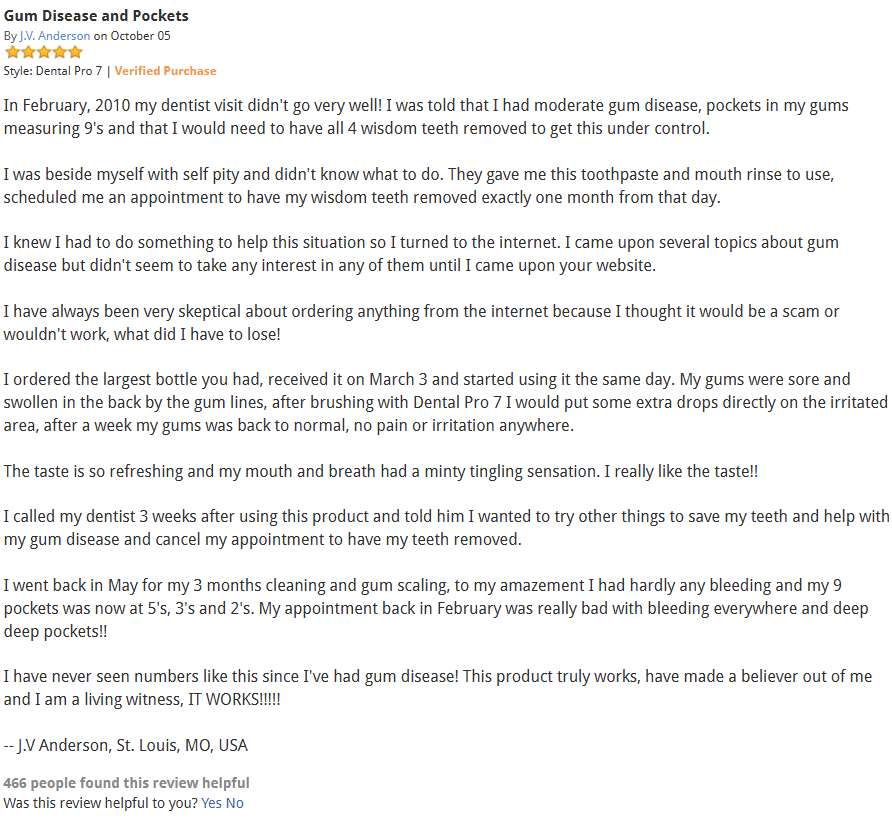Click the paragraph about the refreshing taste
This screenshot has width=892, height=825.
(x=380, y=471)
